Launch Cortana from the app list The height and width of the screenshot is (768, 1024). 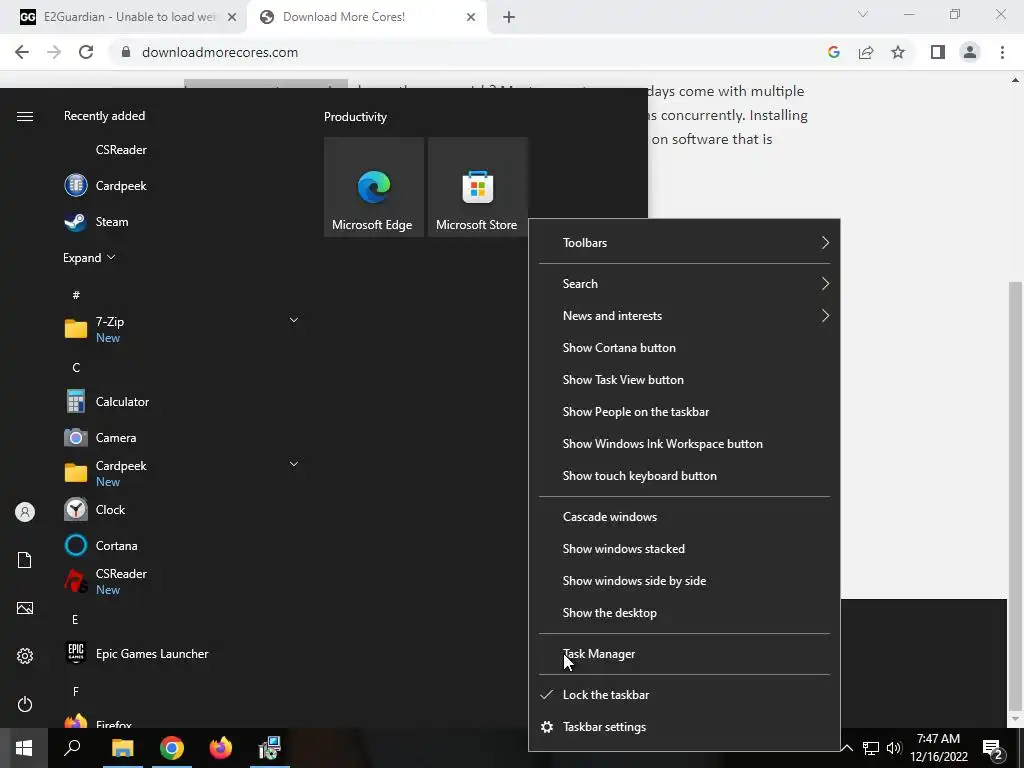tap(116, 545)
